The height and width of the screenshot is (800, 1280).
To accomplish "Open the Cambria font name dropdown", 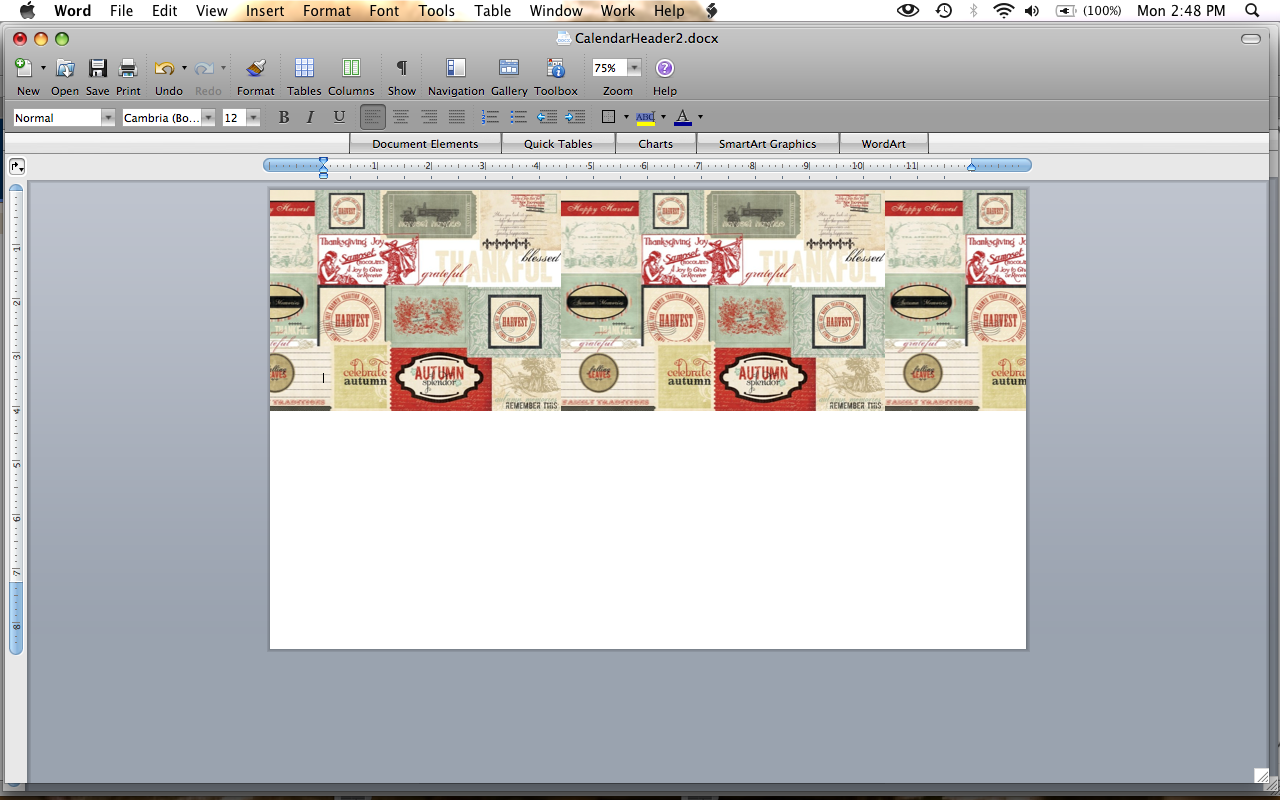I will [208, 118].
